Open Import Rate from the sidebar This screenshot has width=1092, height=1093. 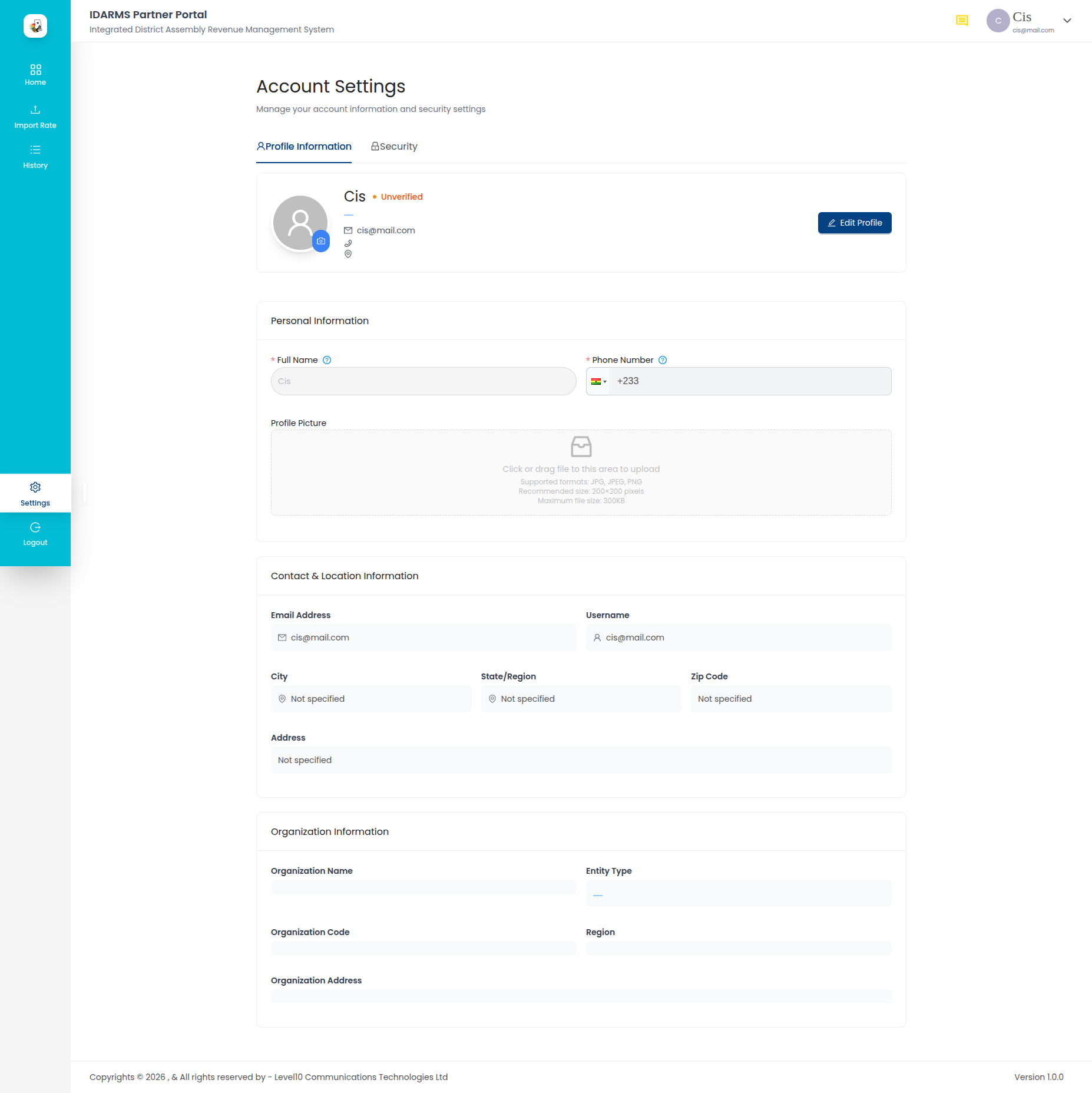click(x=35, y=117)
